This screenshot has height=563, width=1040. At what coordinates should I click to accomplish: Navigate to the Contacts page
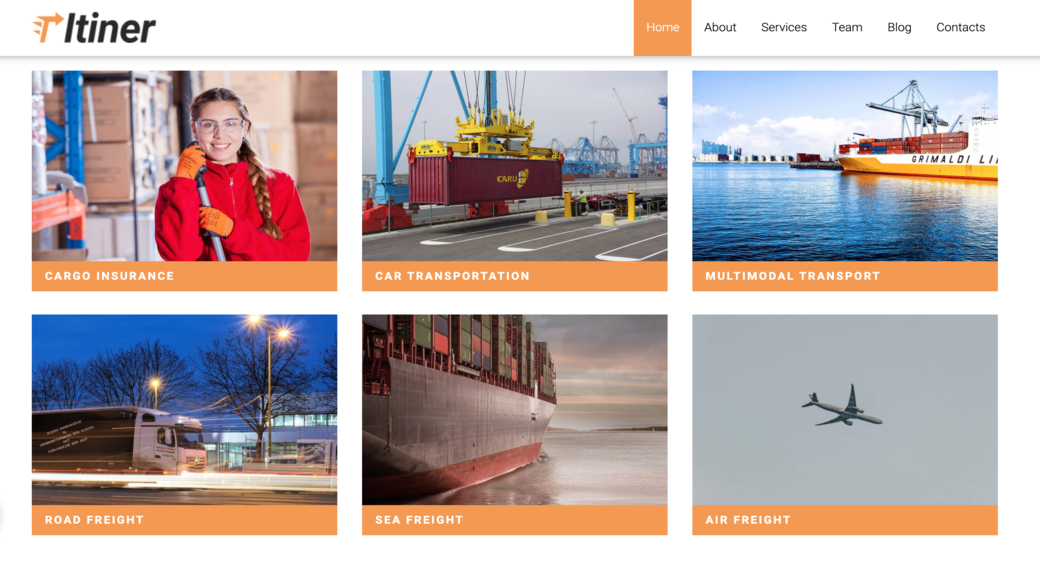point(960,27)
